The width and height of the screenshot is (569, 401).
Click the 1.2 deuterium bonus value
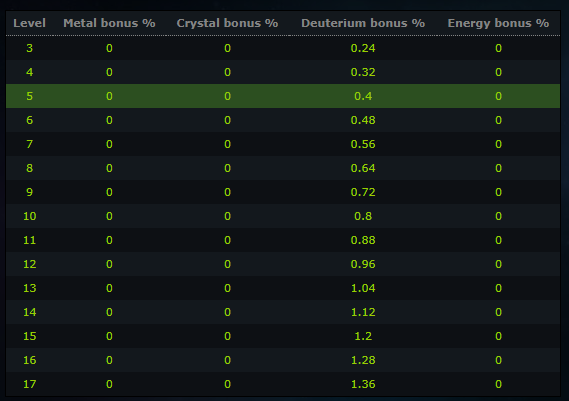[363, 336]
